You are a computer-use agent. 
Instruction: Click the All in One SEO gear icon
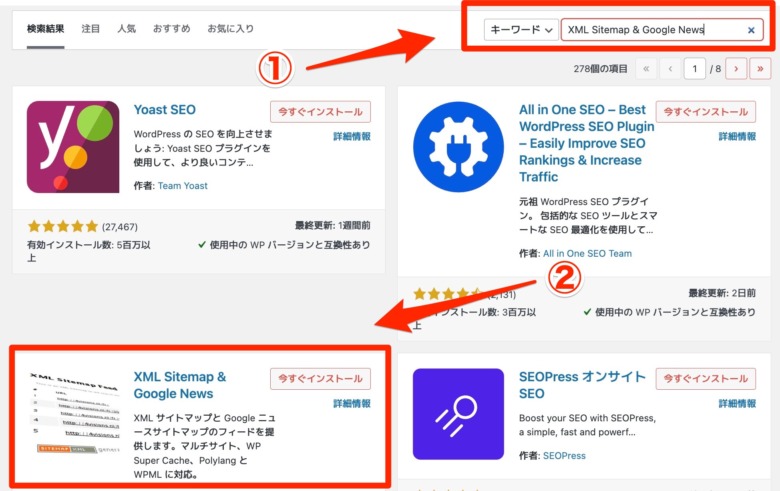click(x=458, y=147)
